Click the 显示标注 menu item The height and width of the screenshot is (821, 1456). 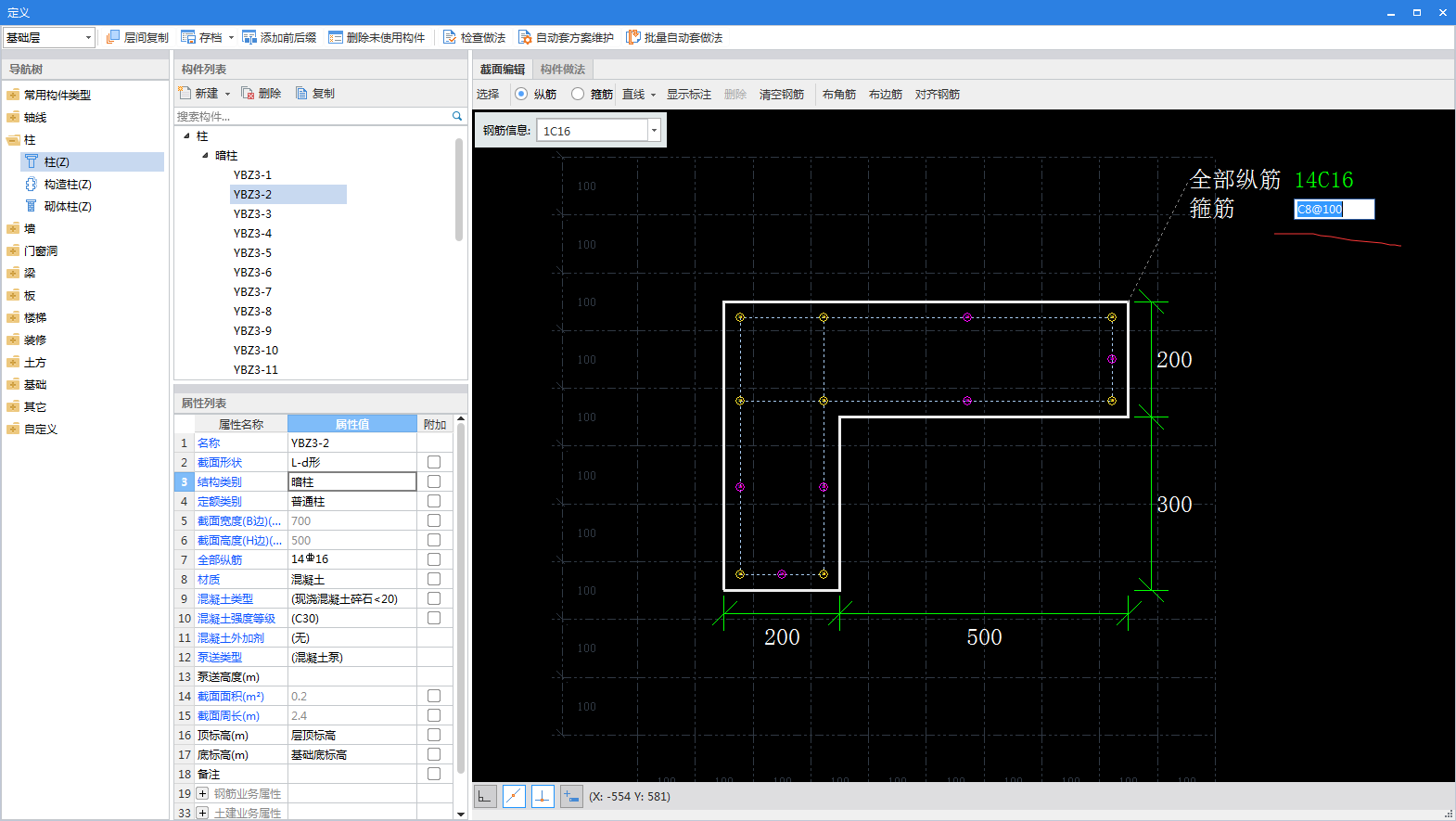689,95
